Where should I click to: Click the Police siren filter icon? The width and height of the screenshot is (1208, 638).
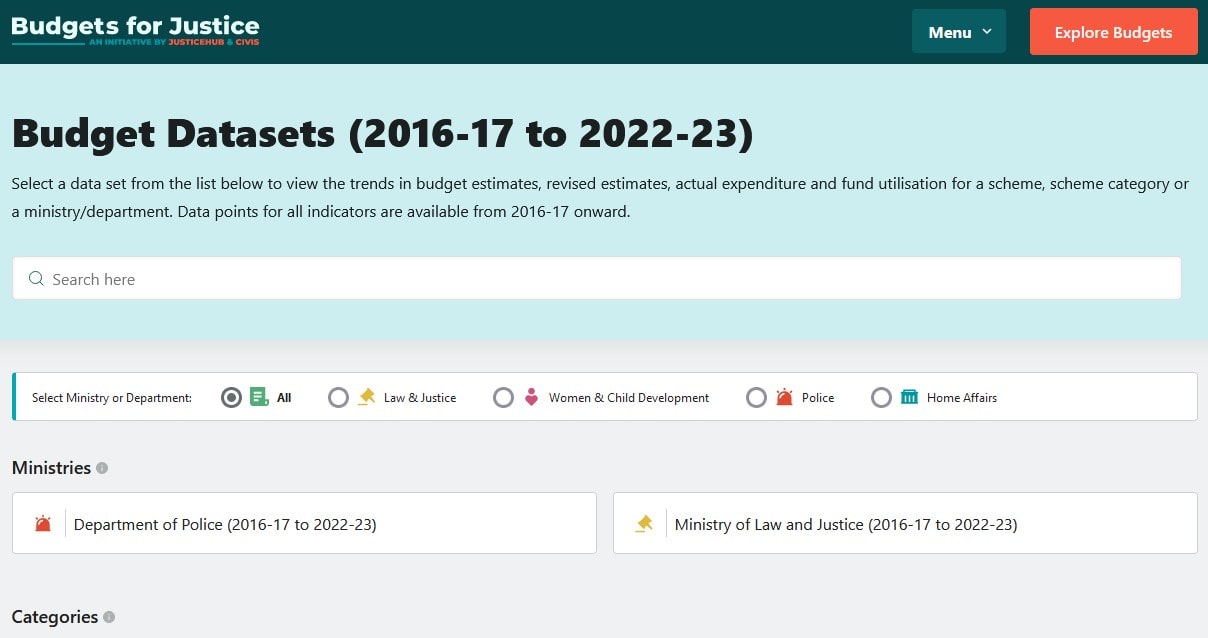(x=784, y=397)
